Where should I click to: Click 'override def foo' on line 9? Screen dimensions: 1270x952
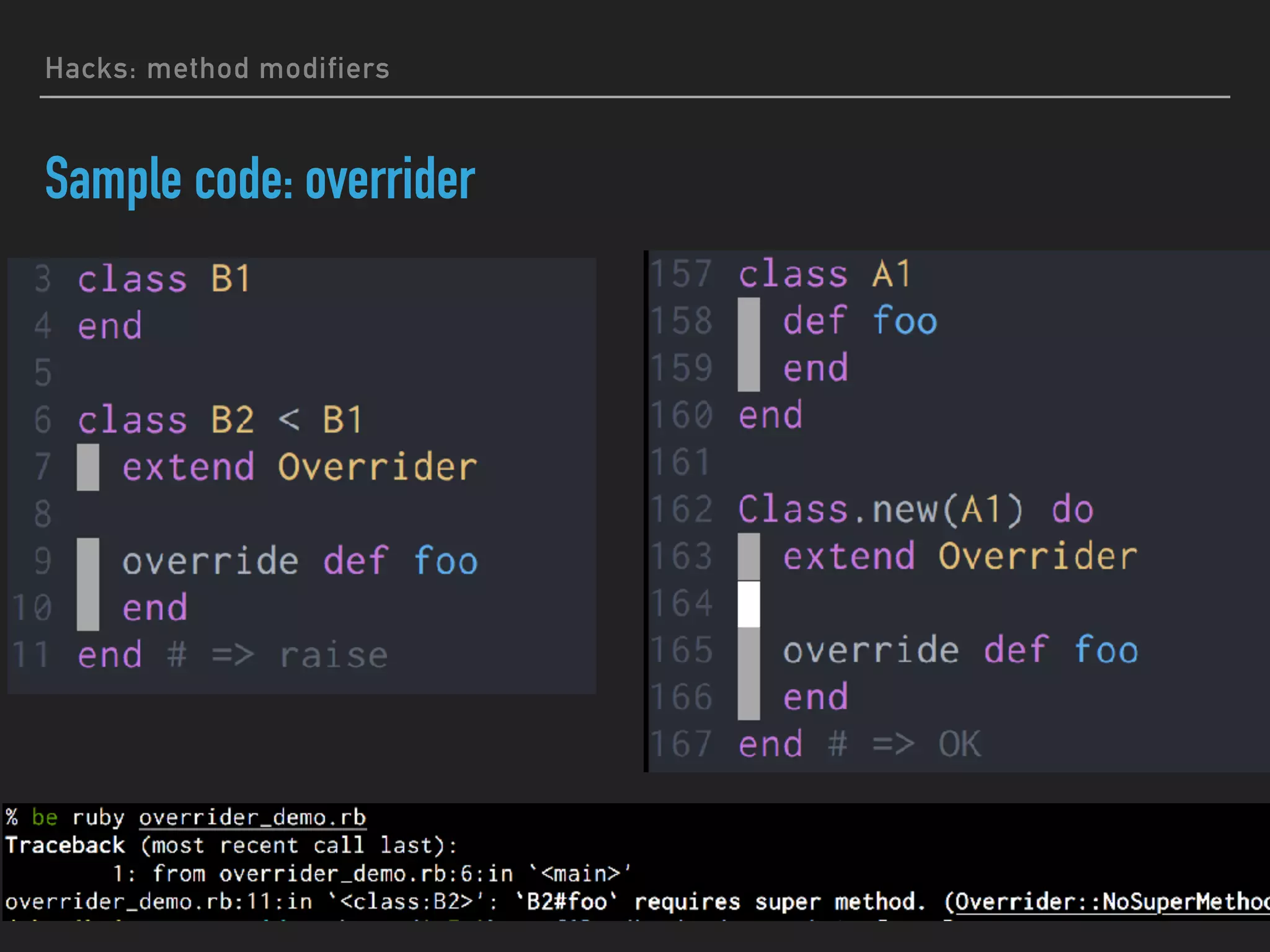[x=300, y=561]
